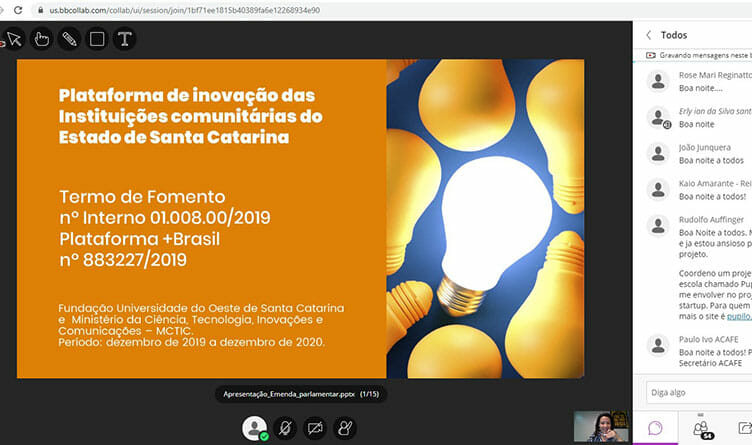This screenshot has width=752, height=445.
Task: Open the pupilo link in Rudolfo's message
Action: tap(738, 315)
